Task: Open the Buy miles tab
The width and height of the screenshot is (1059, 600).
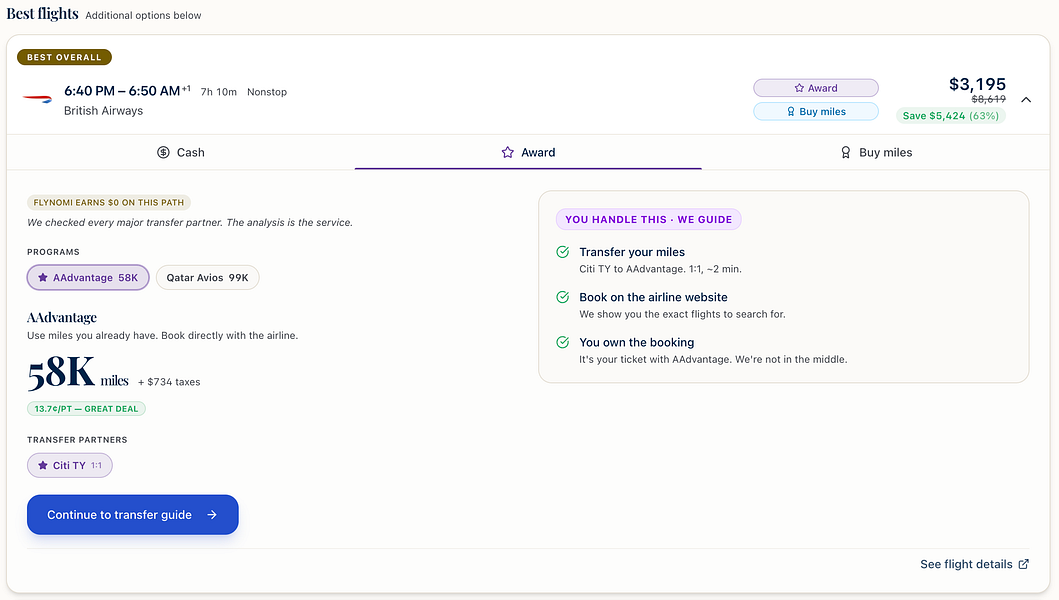Action: 875,153
